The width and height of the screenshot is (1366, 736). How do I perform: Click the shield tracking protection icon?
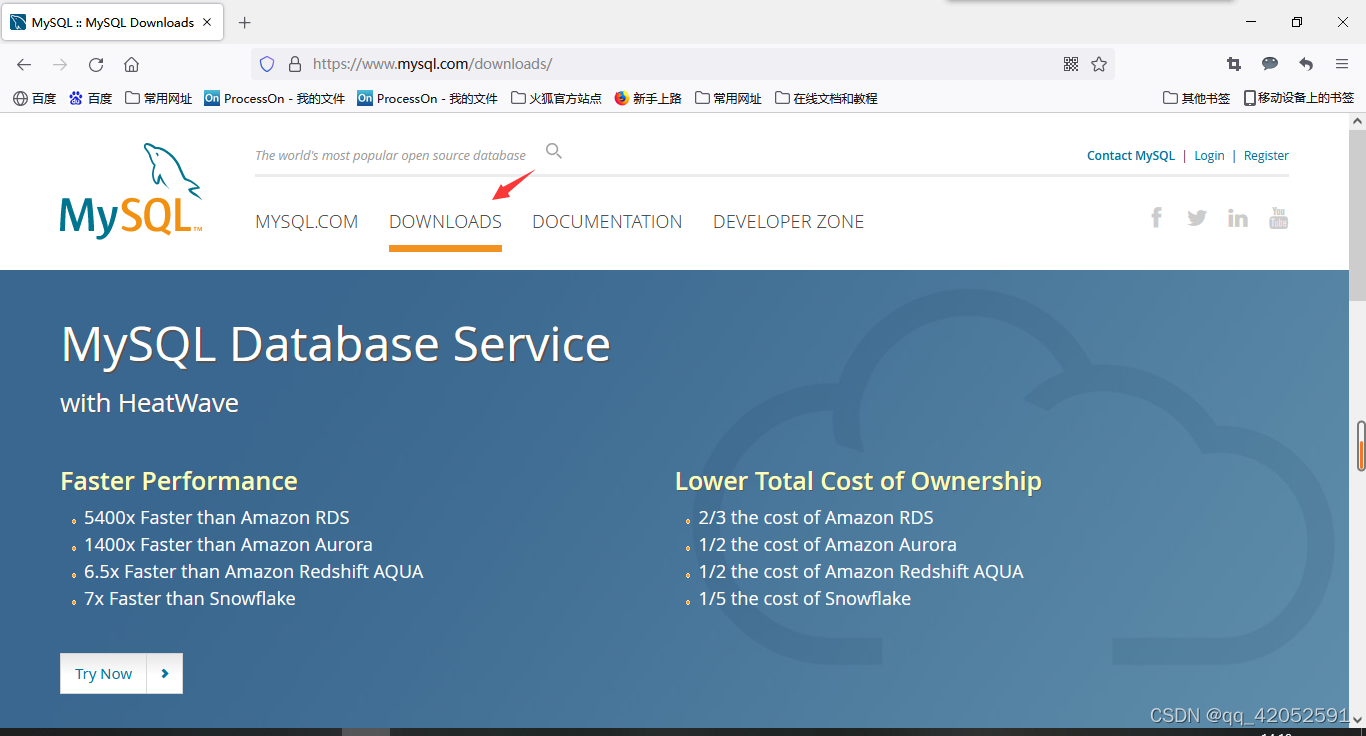[x=267, y=64]
